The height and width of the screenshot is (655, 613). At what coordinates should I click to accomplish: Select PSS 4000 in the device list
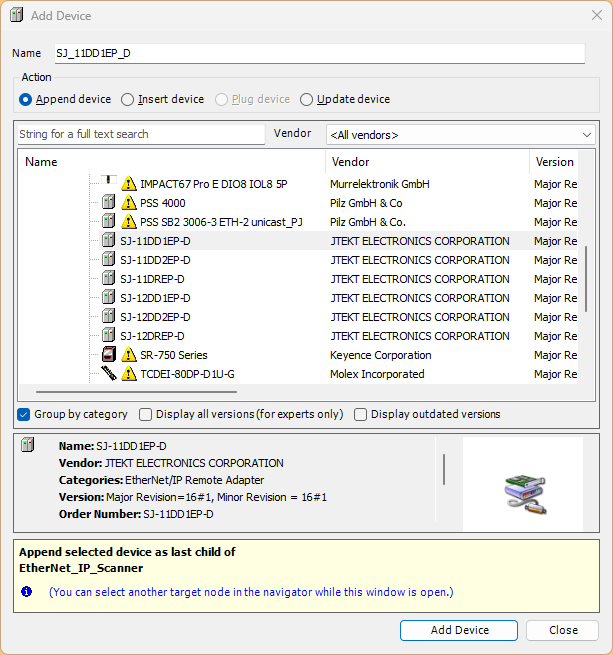(163, 203)
